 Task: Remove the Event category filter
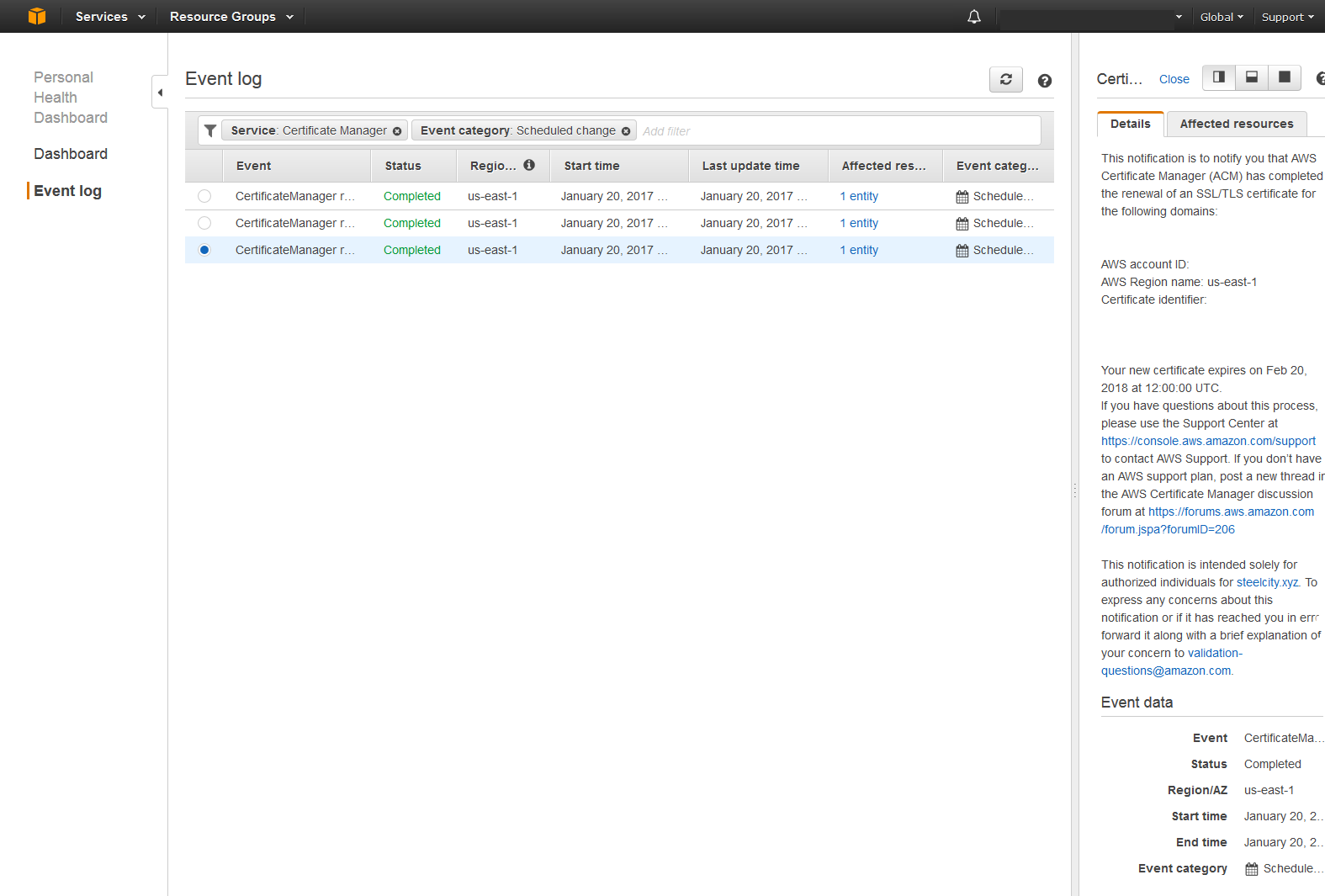click(x=626, y=131)
